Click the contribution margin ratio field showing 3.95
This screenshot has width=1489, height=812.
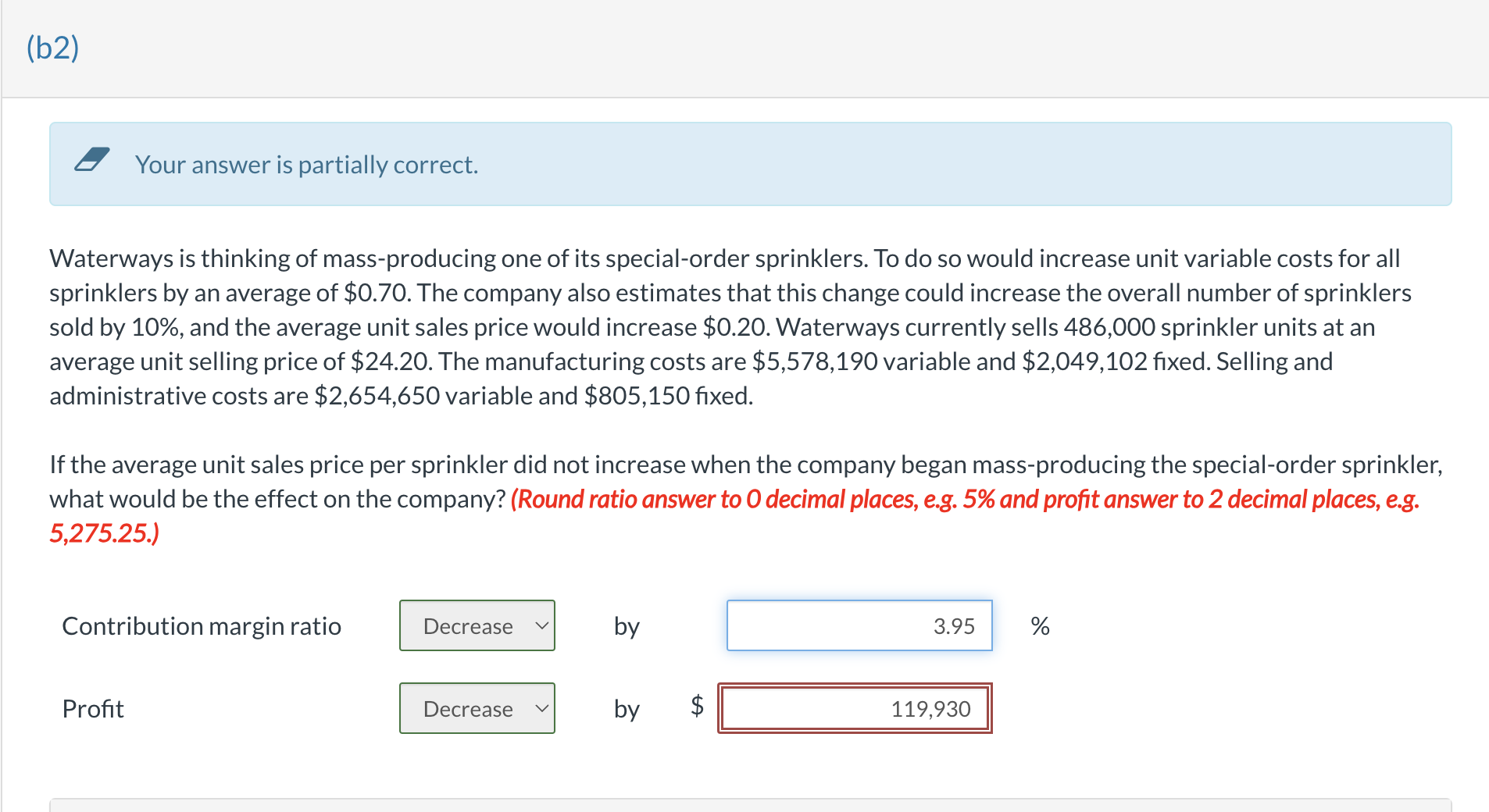859,625
